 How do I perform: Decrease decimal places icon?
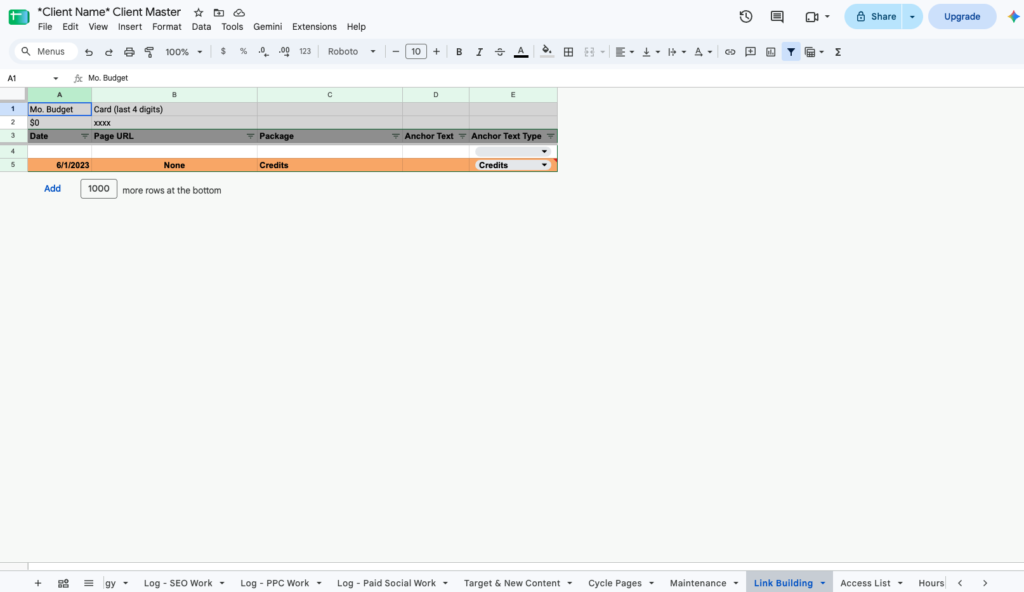[263, 52]
